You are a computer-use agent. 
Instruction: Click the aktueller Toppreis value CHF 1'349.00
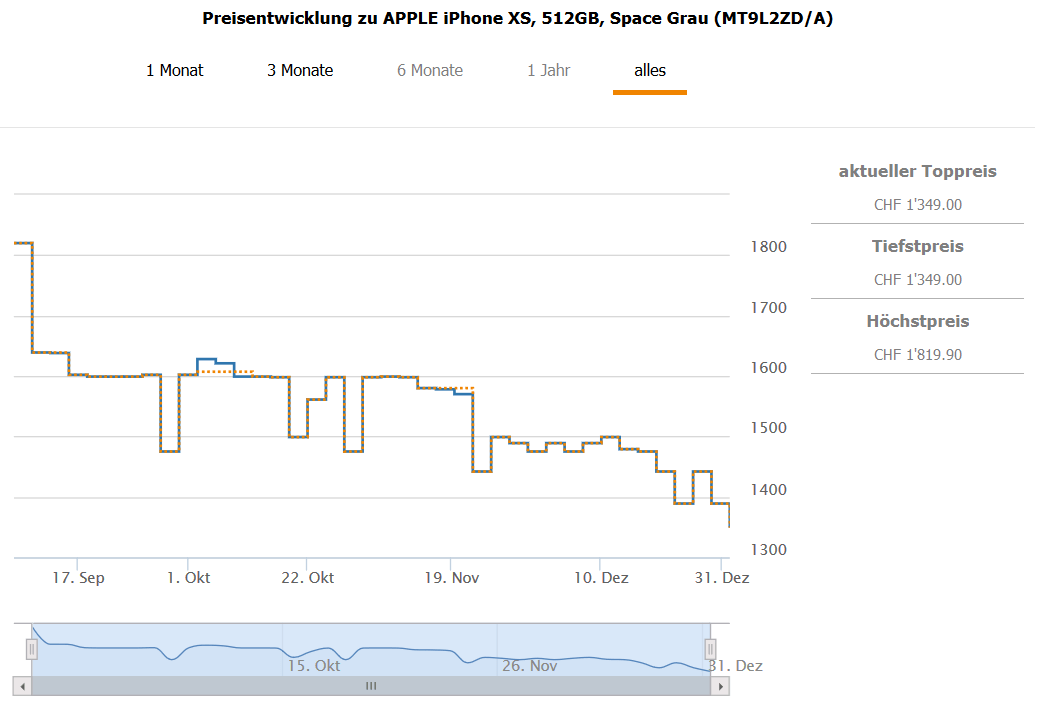click(918, 205)
